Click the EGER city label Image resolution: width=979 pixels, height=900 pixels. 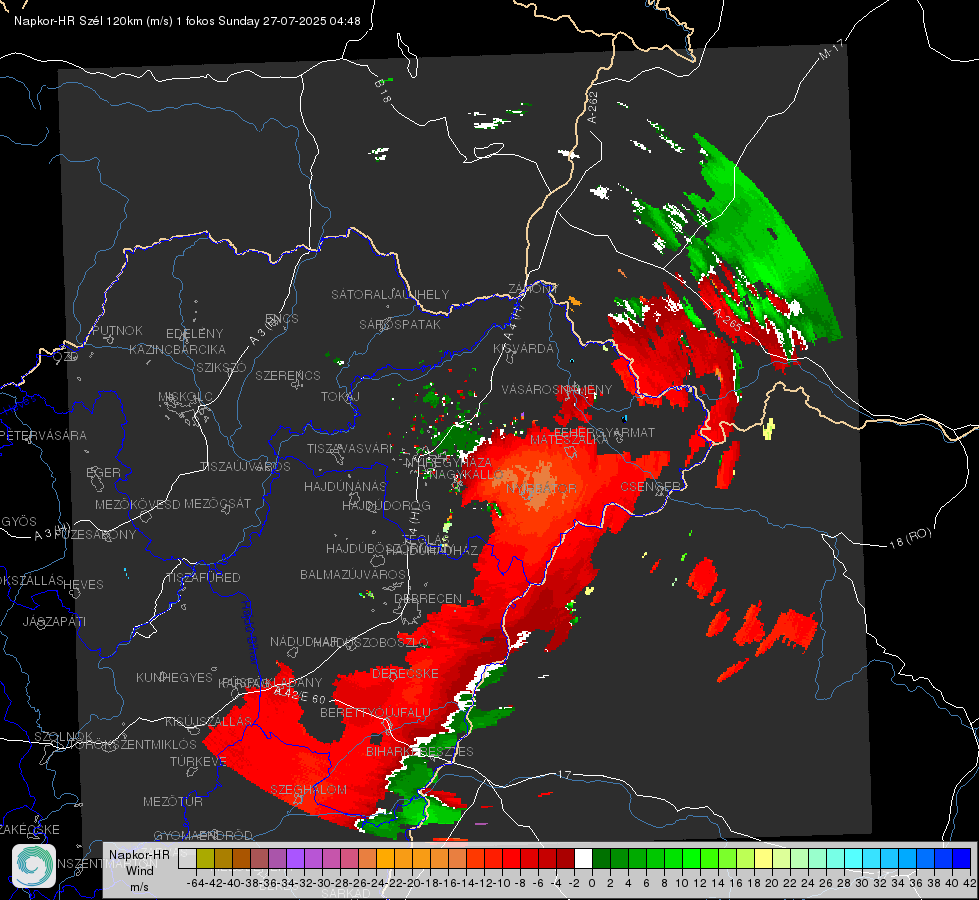pos(103,472)
